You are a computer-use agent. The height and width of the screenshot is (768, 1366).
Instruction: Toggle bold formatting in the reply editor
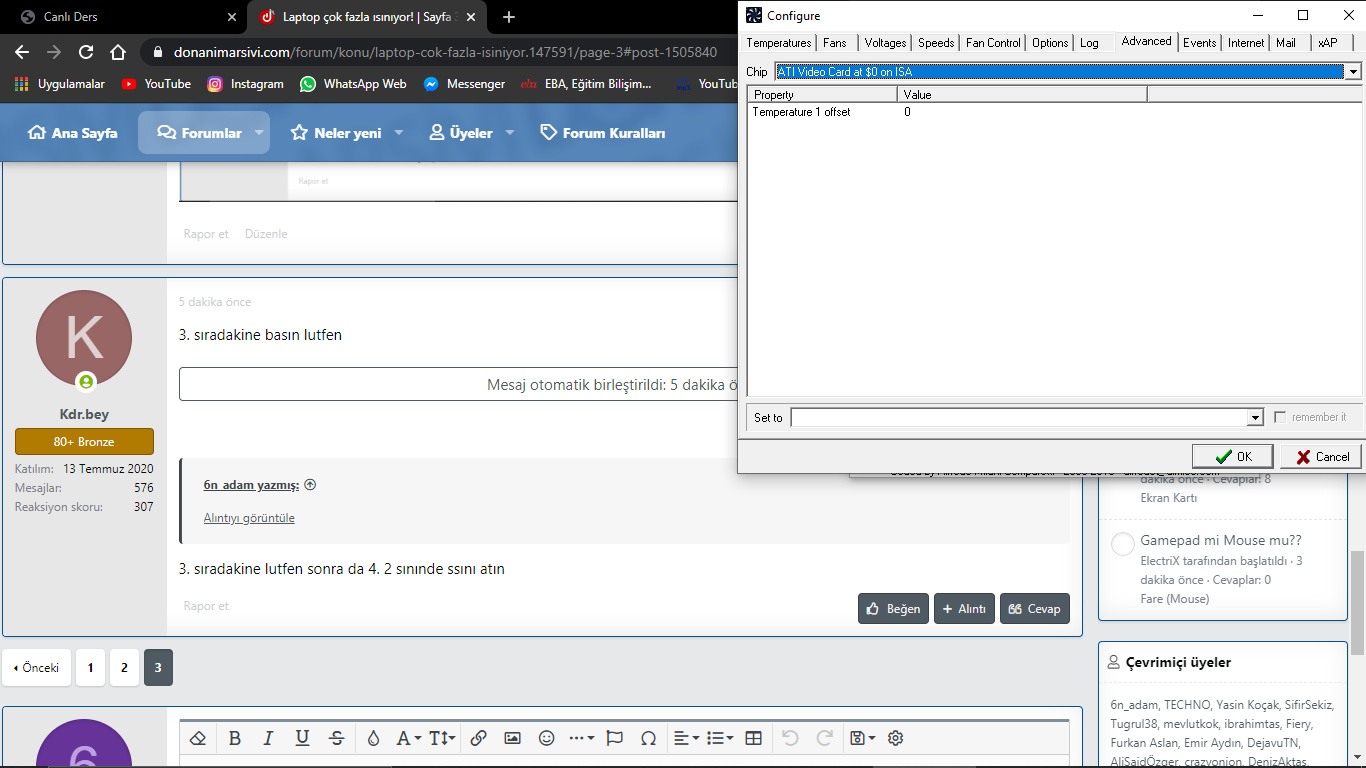pyautogui.click(x=235, y=738)
